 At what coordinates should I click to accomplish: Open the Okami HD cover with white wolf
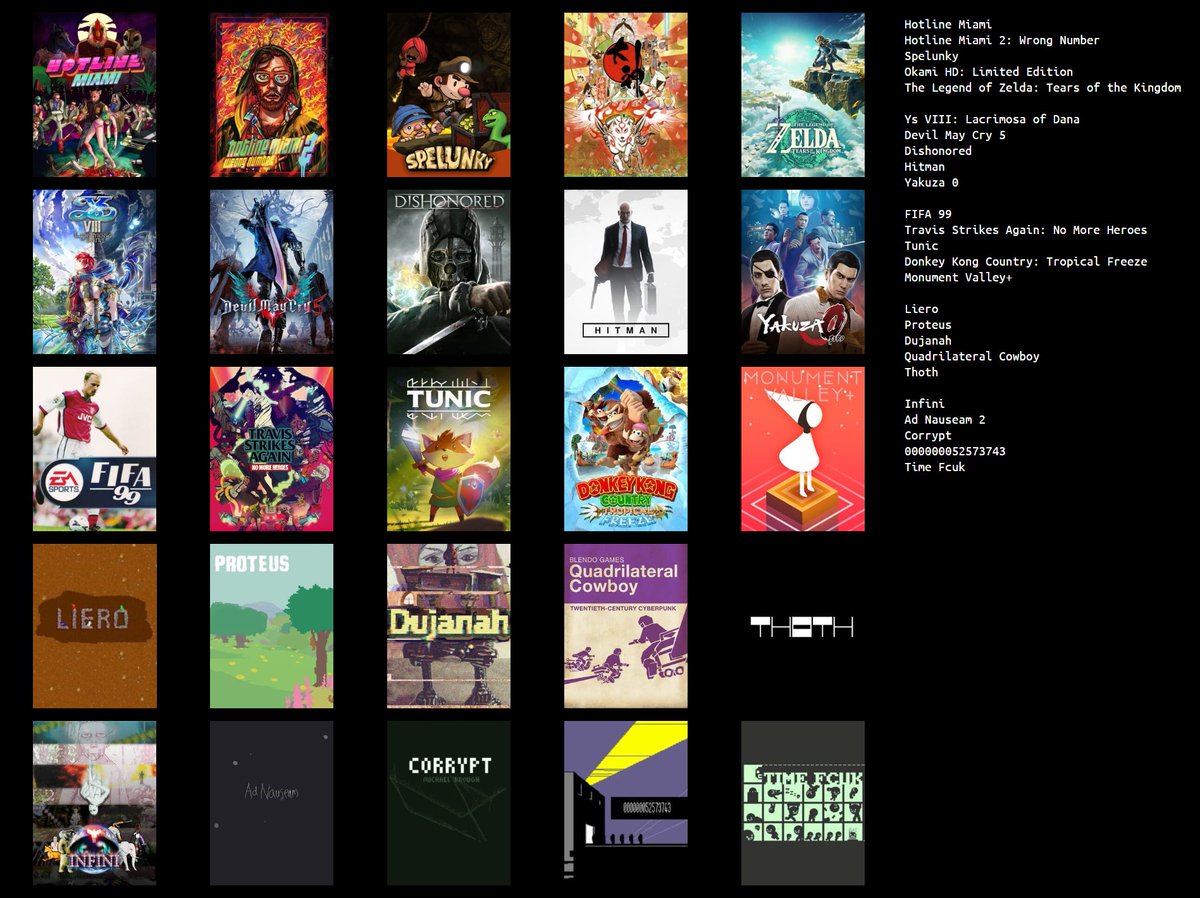coord(625,95)
